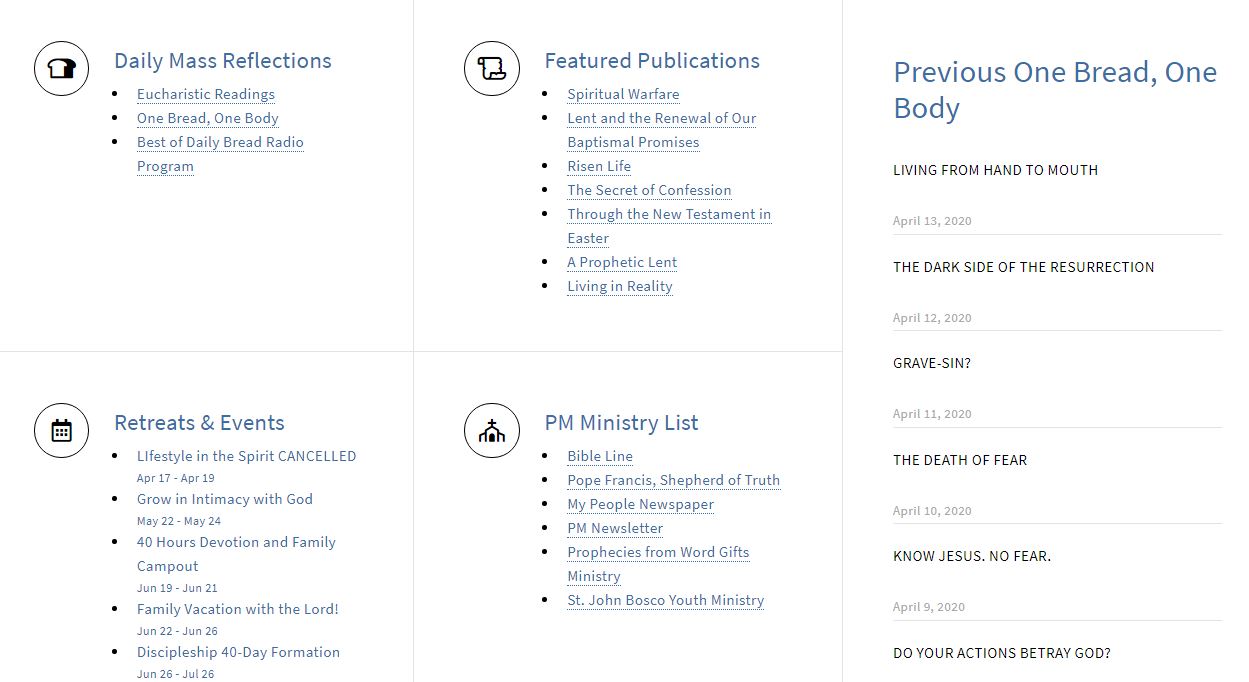Click the bread icon beside Daily Mass Reflections

tap(62, 69)
